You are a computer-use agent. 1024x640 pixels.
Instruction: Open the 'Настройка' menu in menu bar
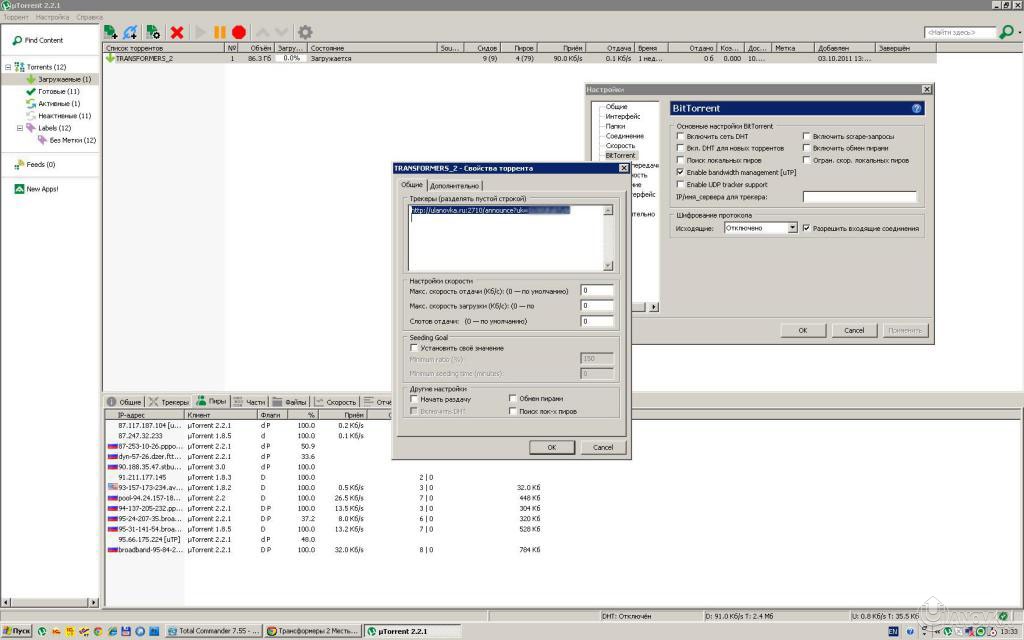pyautogui.click(x=52, y=17)
